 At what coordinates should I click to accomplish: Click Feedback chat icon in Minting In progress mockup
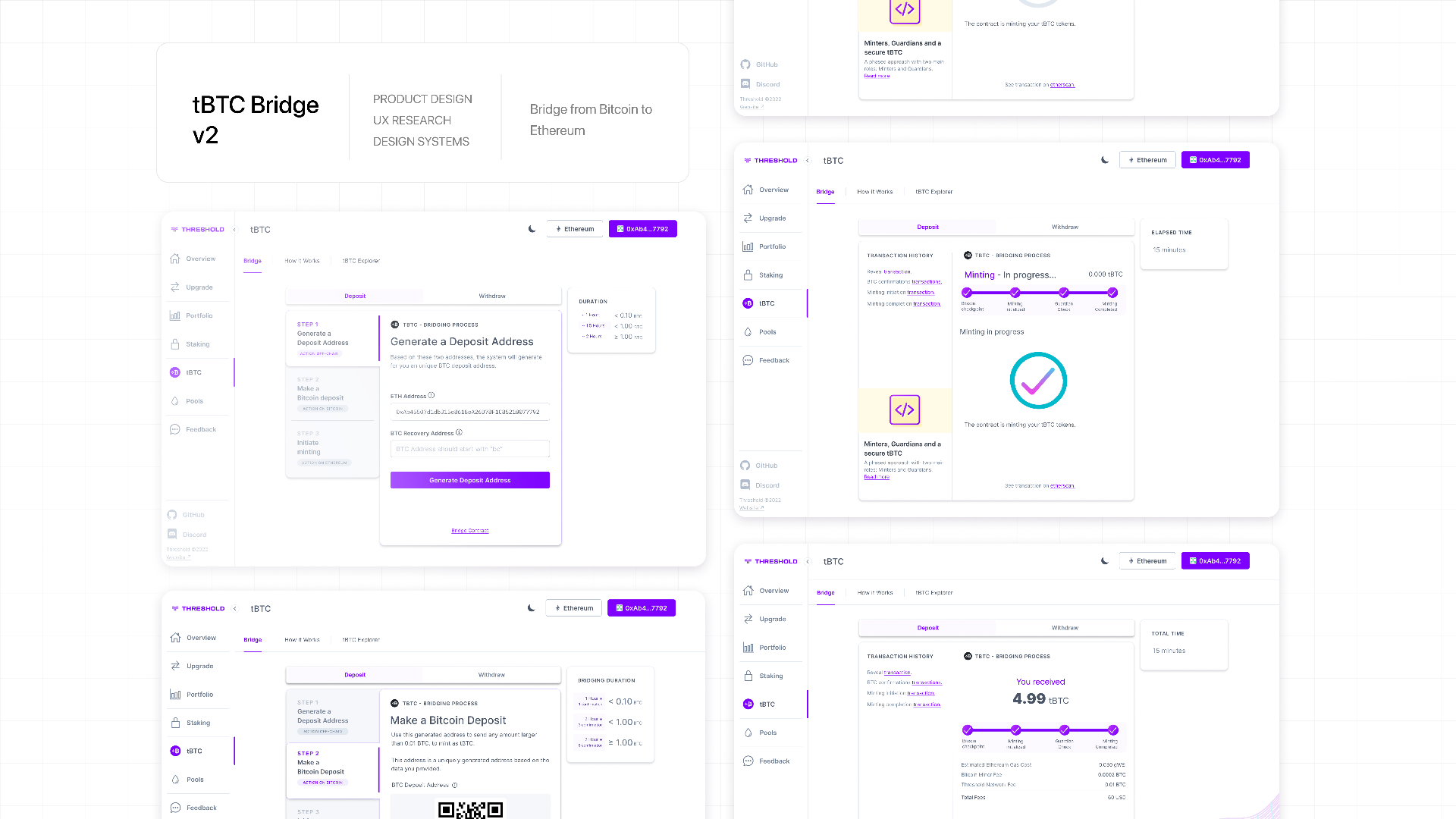[x=748, y=360]
